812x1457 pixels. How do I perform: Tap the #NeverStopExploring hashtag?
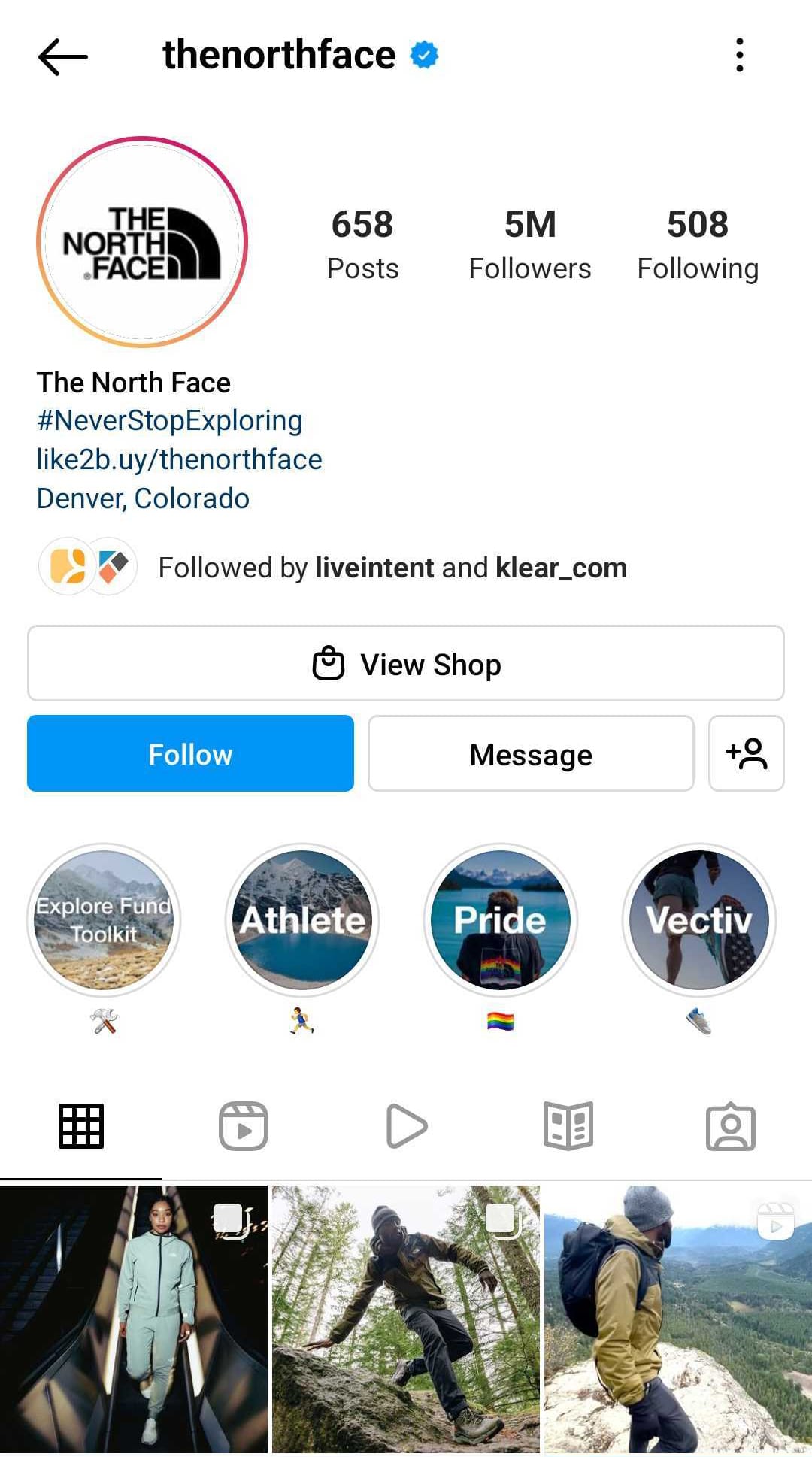coord(170,420)
